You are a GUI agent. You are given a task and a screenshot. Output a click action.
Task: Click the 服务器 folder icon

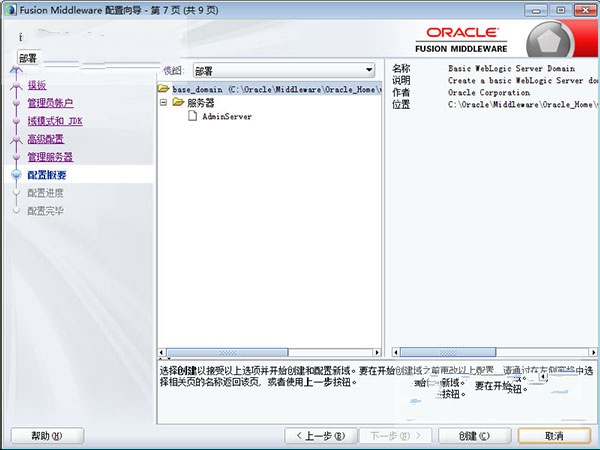point(178,102)
